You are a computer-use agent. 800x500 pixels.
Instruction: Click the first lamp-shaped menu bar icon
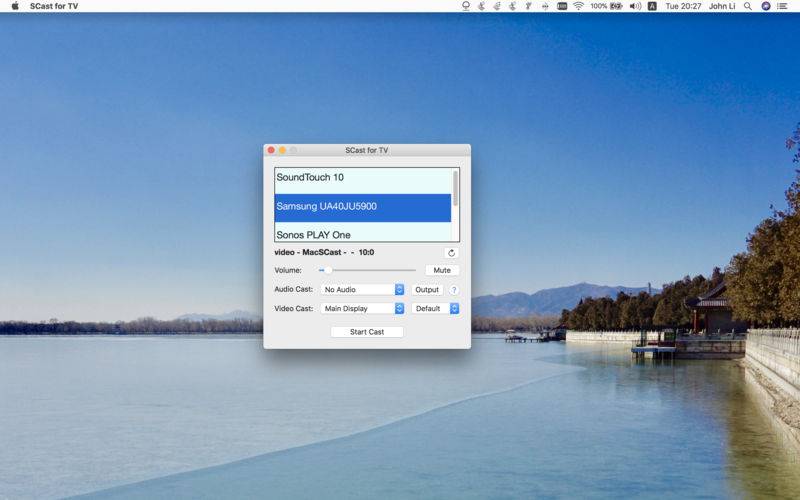[x=465, y=6]
